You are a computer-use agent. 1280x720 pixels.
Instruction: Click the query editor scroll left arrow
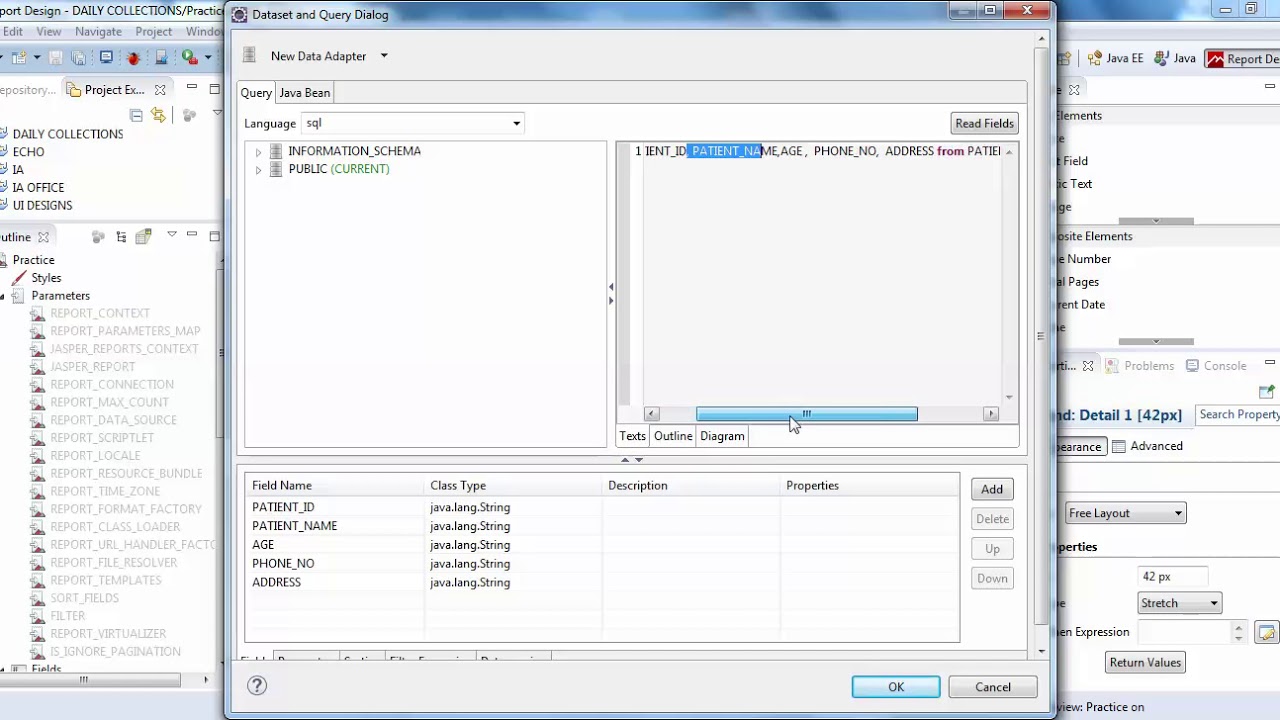tap(652, 414)
